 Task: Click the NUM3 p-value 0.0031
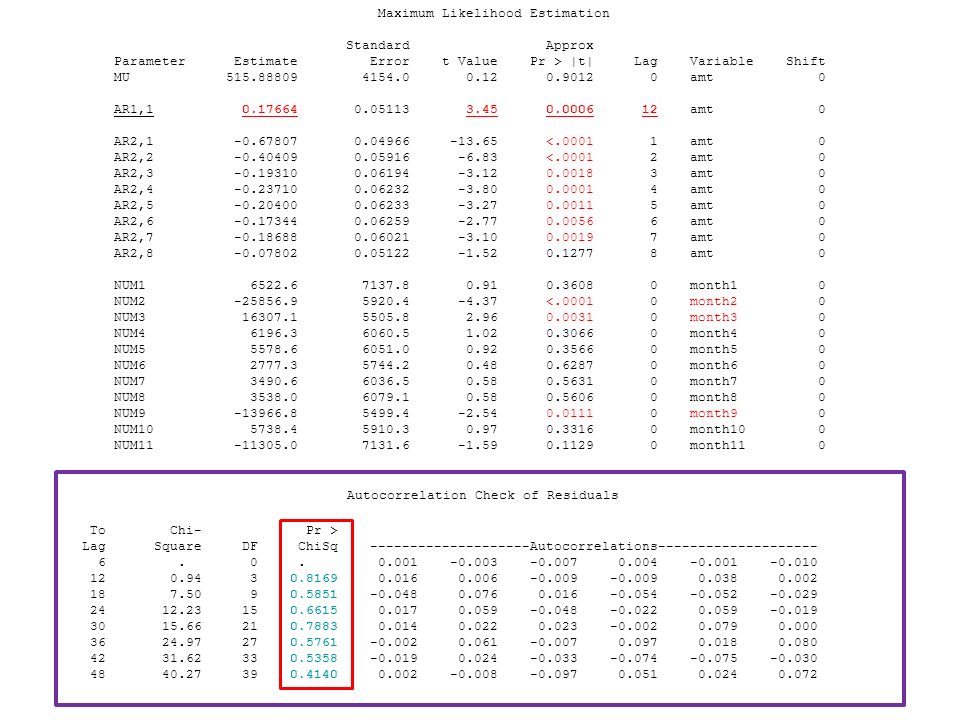click(x=569, y=317)
